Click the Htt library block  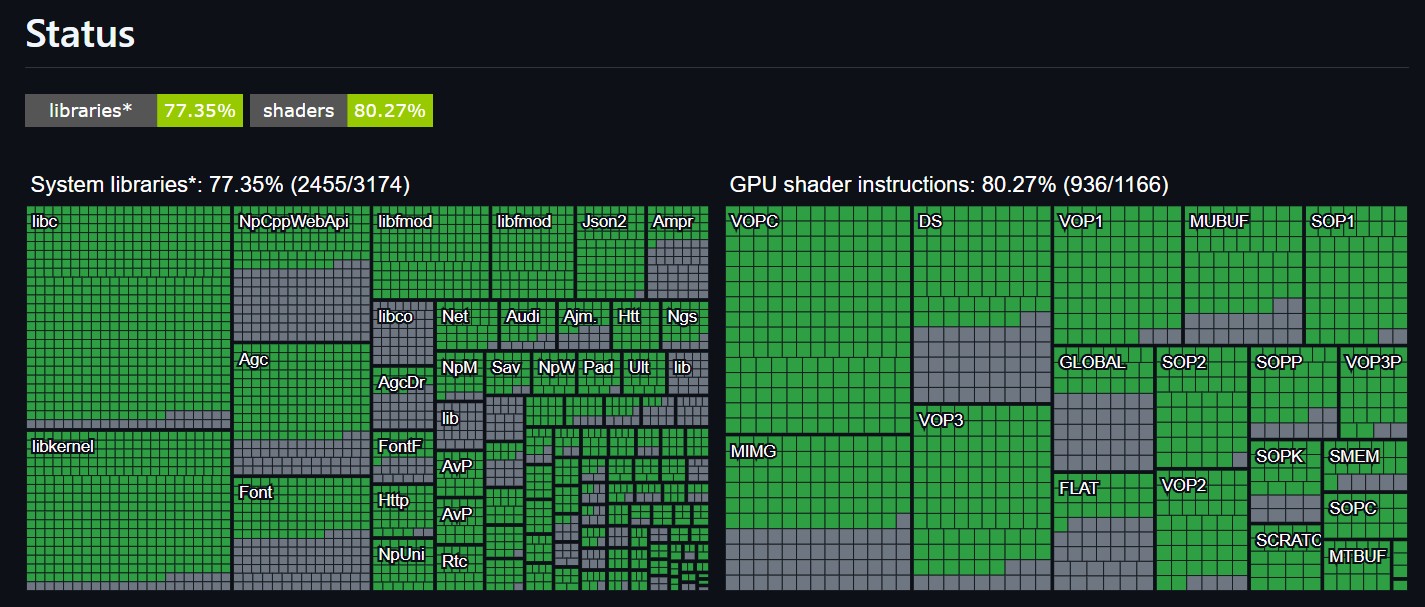[636, 325]
